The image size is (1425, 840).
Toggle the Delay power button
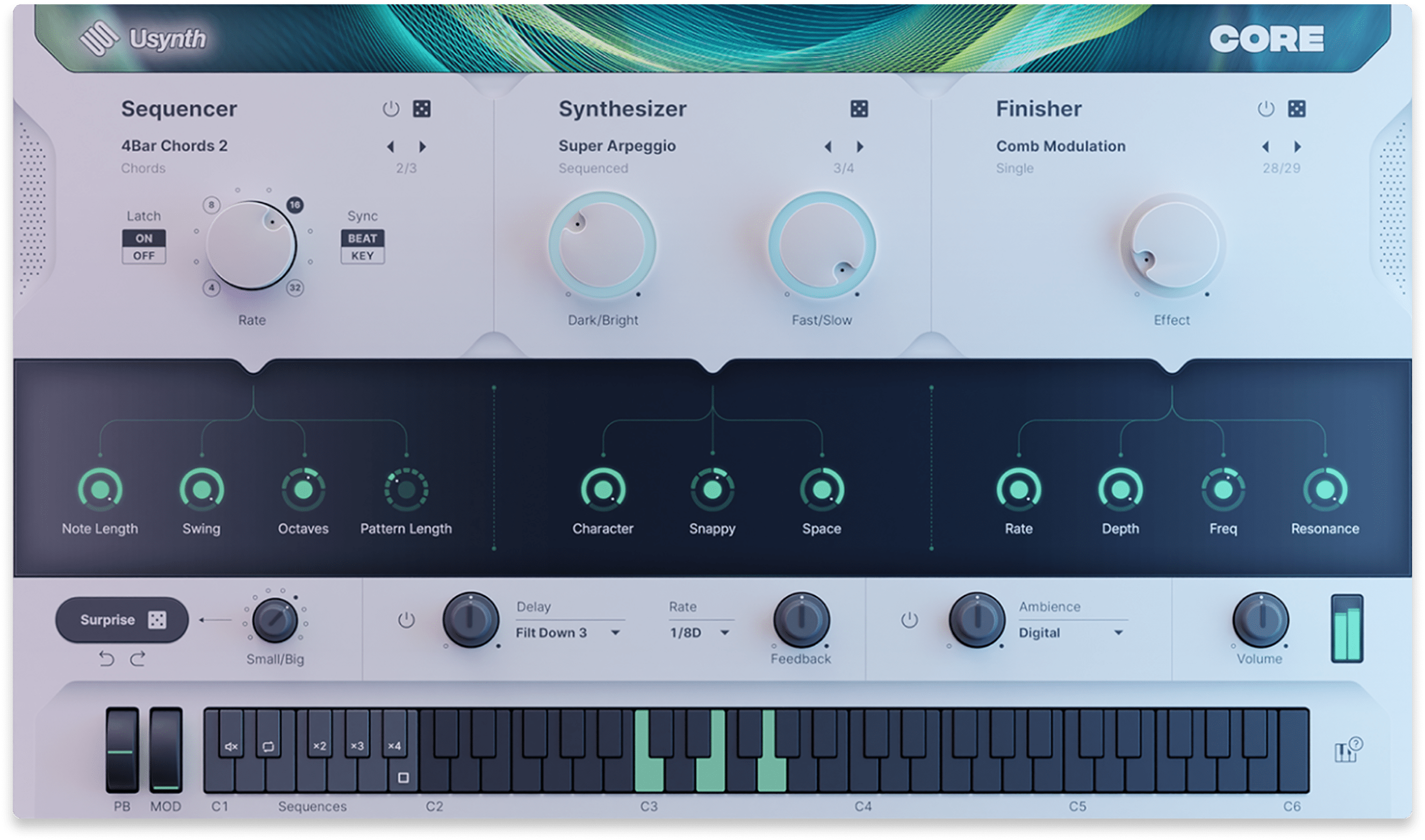[406, 620]
